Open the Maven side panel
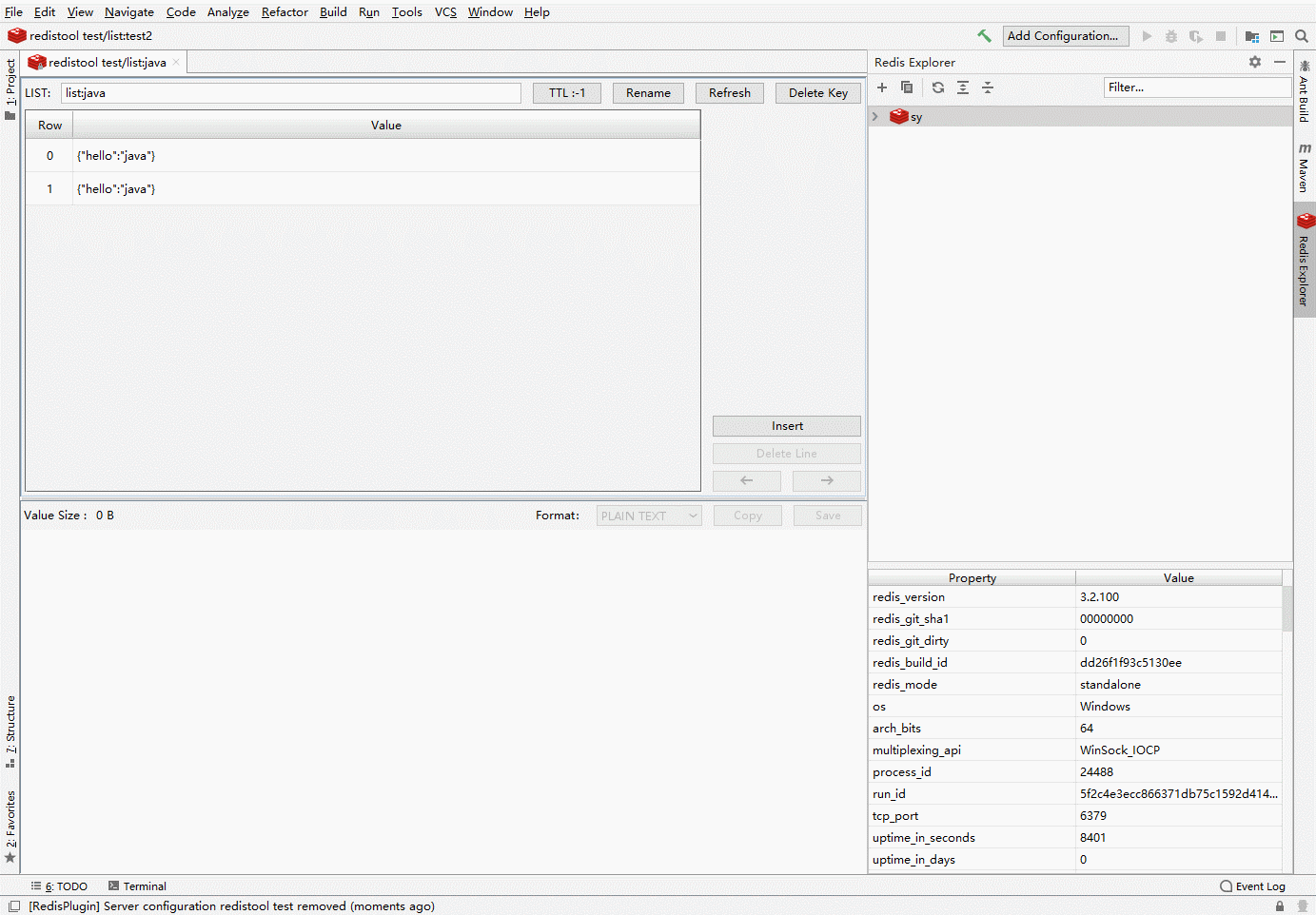1316x915 pixels. tap(1305, 167)
